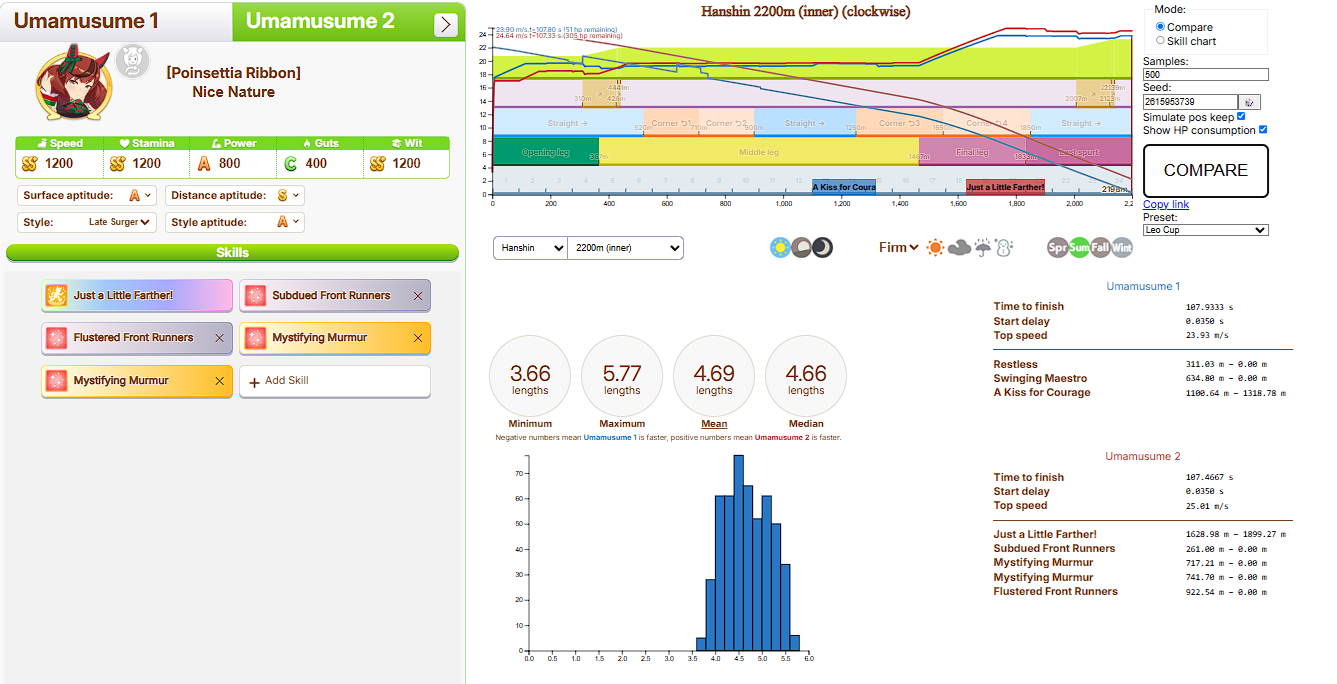
Task: Open the Leo Cup preset dropdown
Action: click(1205, 230)
